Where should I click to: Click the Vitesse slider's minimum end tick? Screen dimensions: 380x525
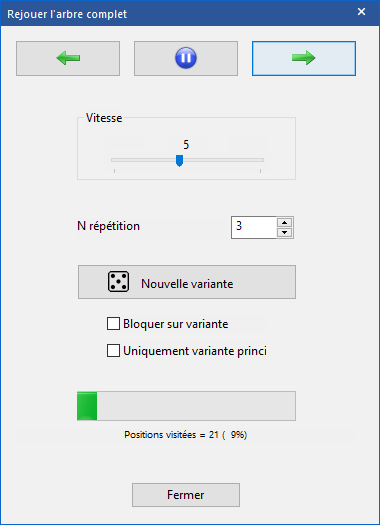[x=115, y=171]
